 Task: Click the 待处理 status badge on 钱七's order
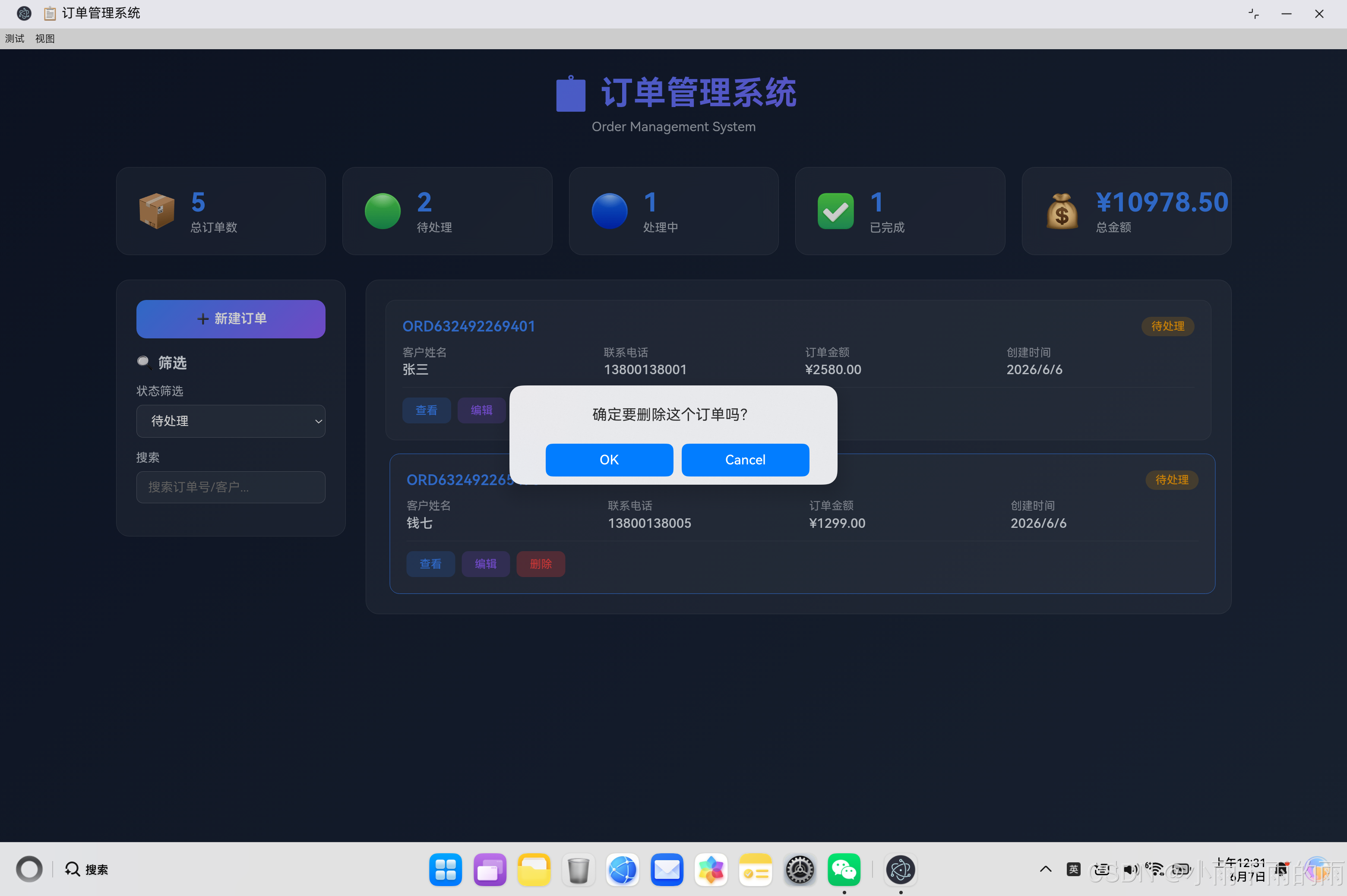pyautogui.click(x=1172, y=480)
